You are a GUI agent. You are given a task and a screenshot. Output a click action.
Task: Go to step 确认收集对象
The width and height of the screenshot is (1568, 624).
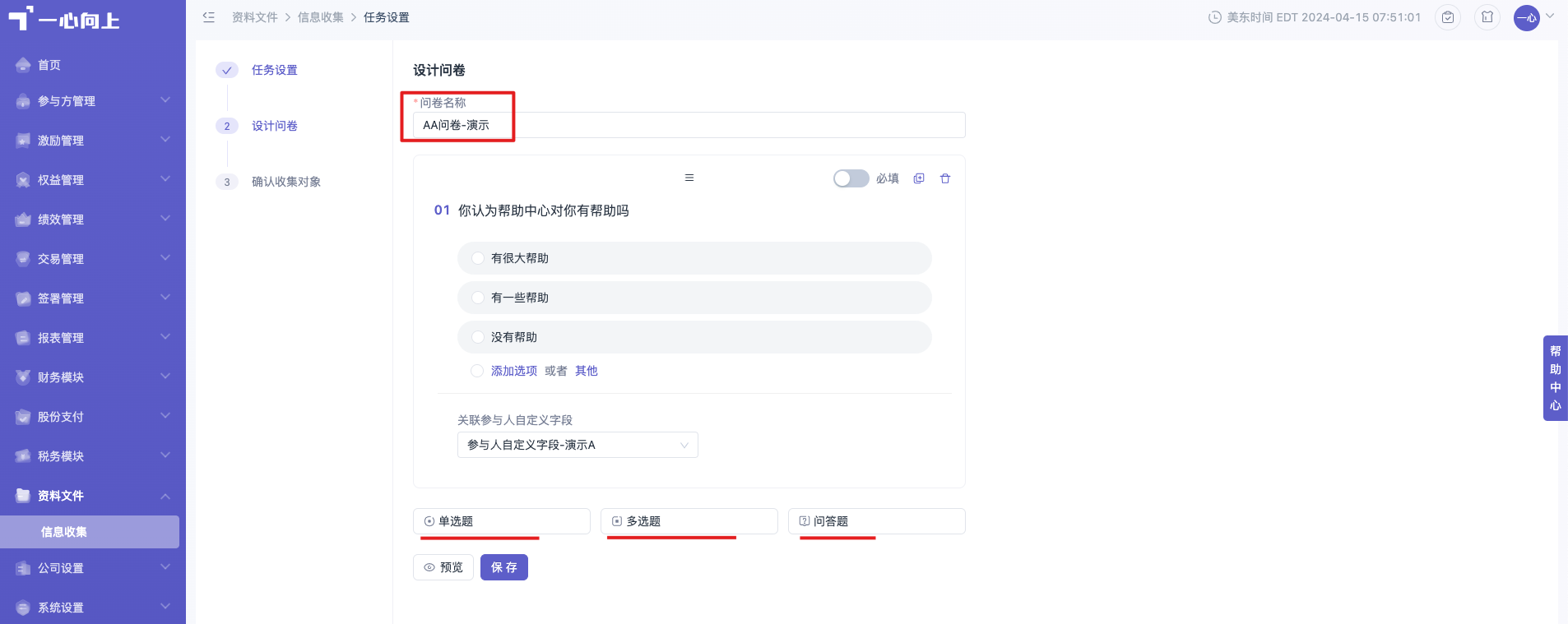tap(286, 182)
